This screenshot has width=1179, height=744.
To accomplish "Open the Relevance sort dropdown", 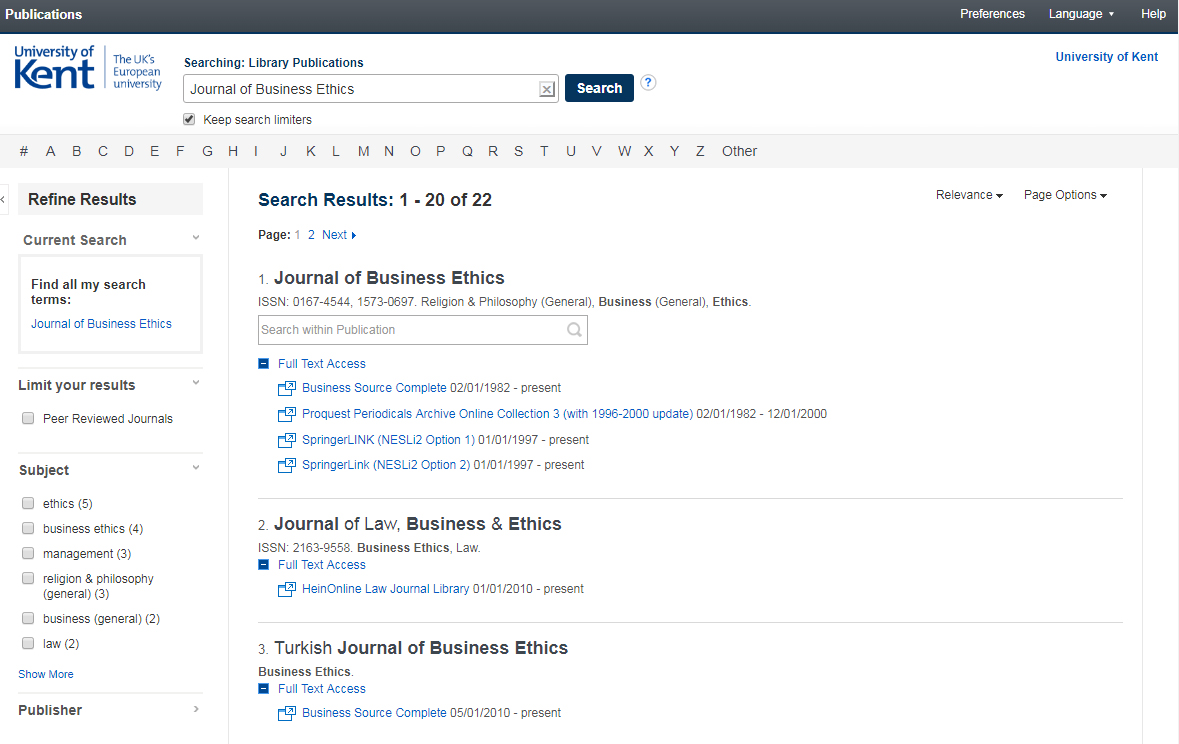I will [968, 195].
